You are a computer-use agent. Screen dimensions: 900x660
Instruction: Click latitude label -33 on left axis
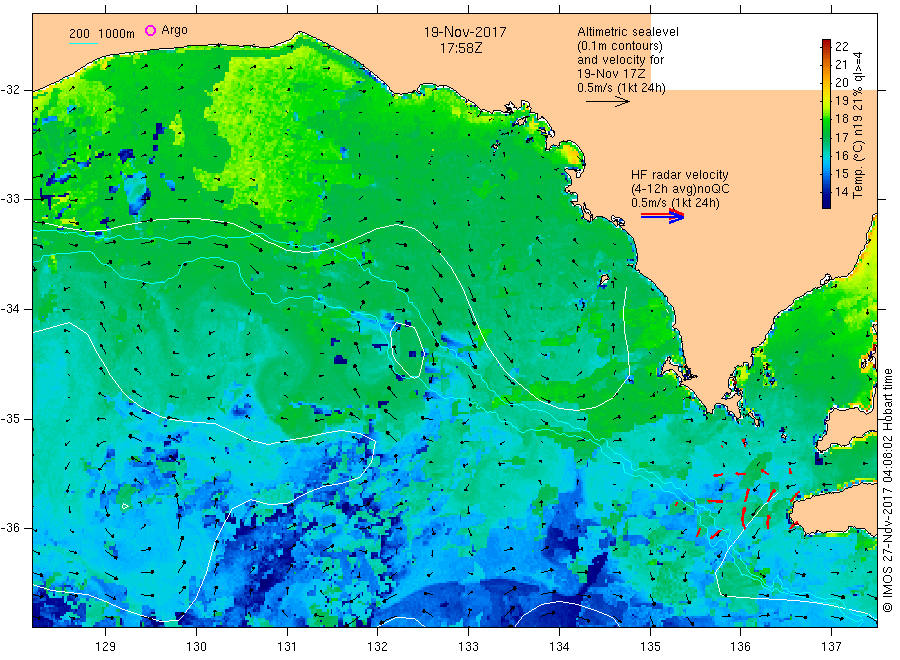coord(11,199)
